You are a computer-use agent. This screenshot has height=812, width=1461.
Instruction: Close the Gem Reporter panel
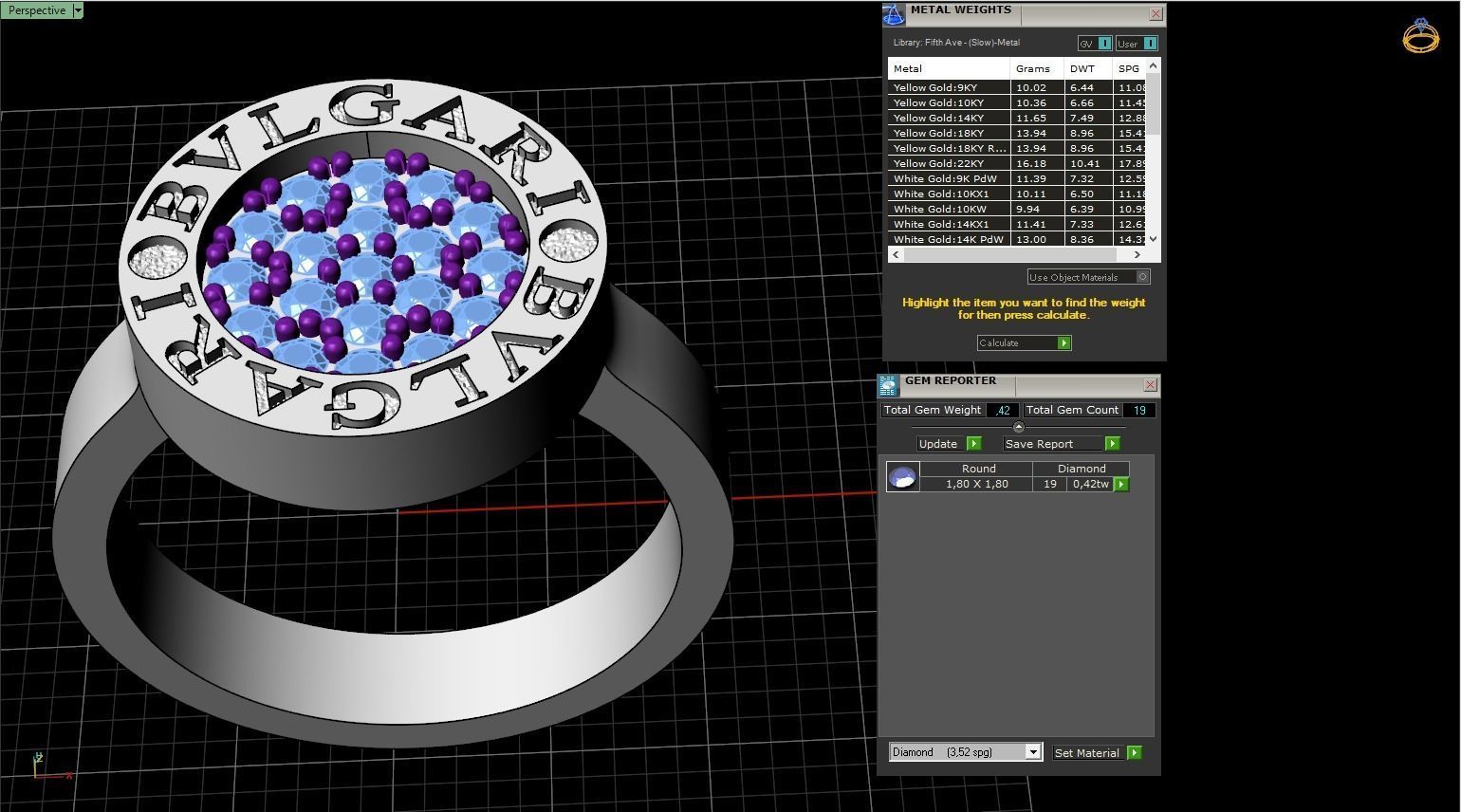(1150, 385)
